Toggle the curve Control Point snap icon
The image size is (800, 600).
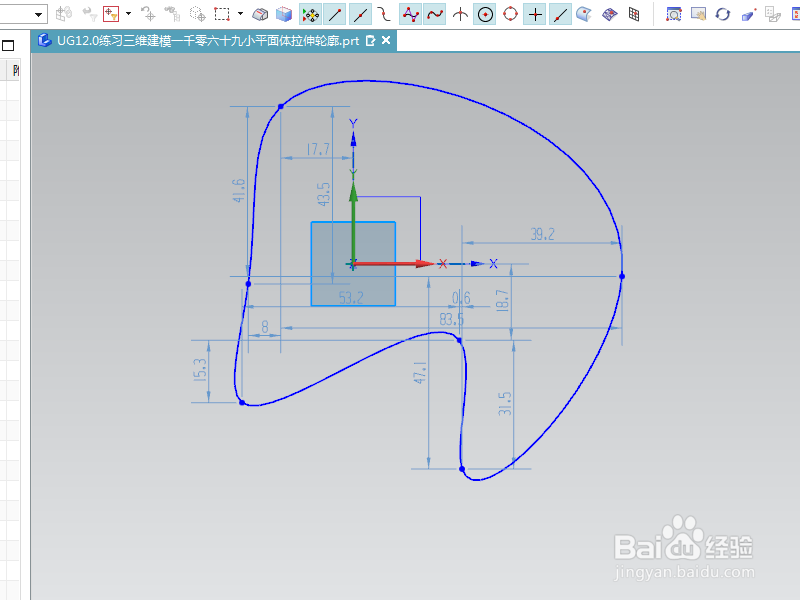click(384, 14)
